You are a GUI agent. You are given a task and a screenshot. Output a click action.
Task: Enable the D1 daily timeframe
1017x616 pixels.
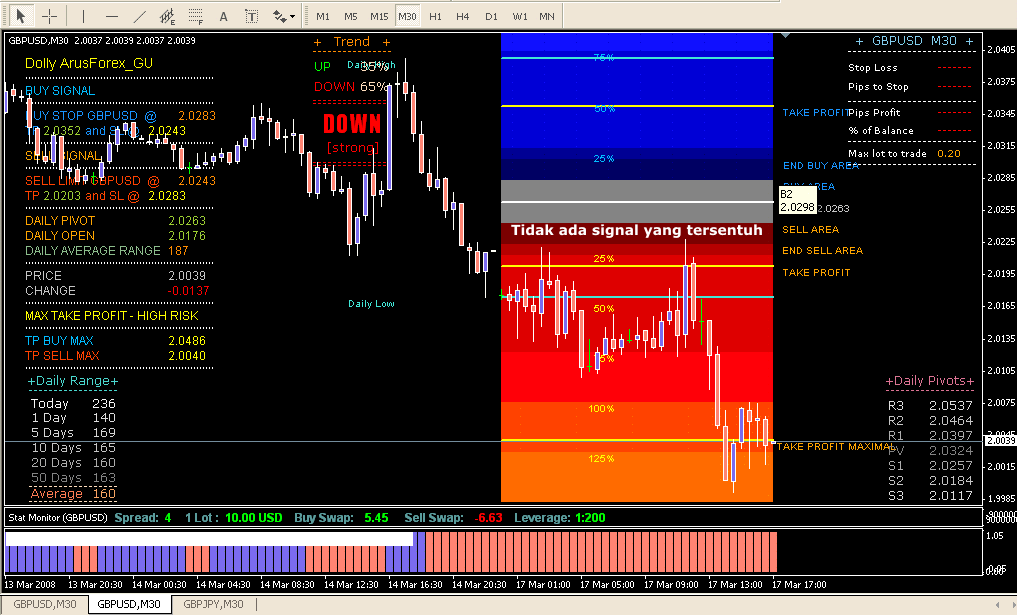491,16
